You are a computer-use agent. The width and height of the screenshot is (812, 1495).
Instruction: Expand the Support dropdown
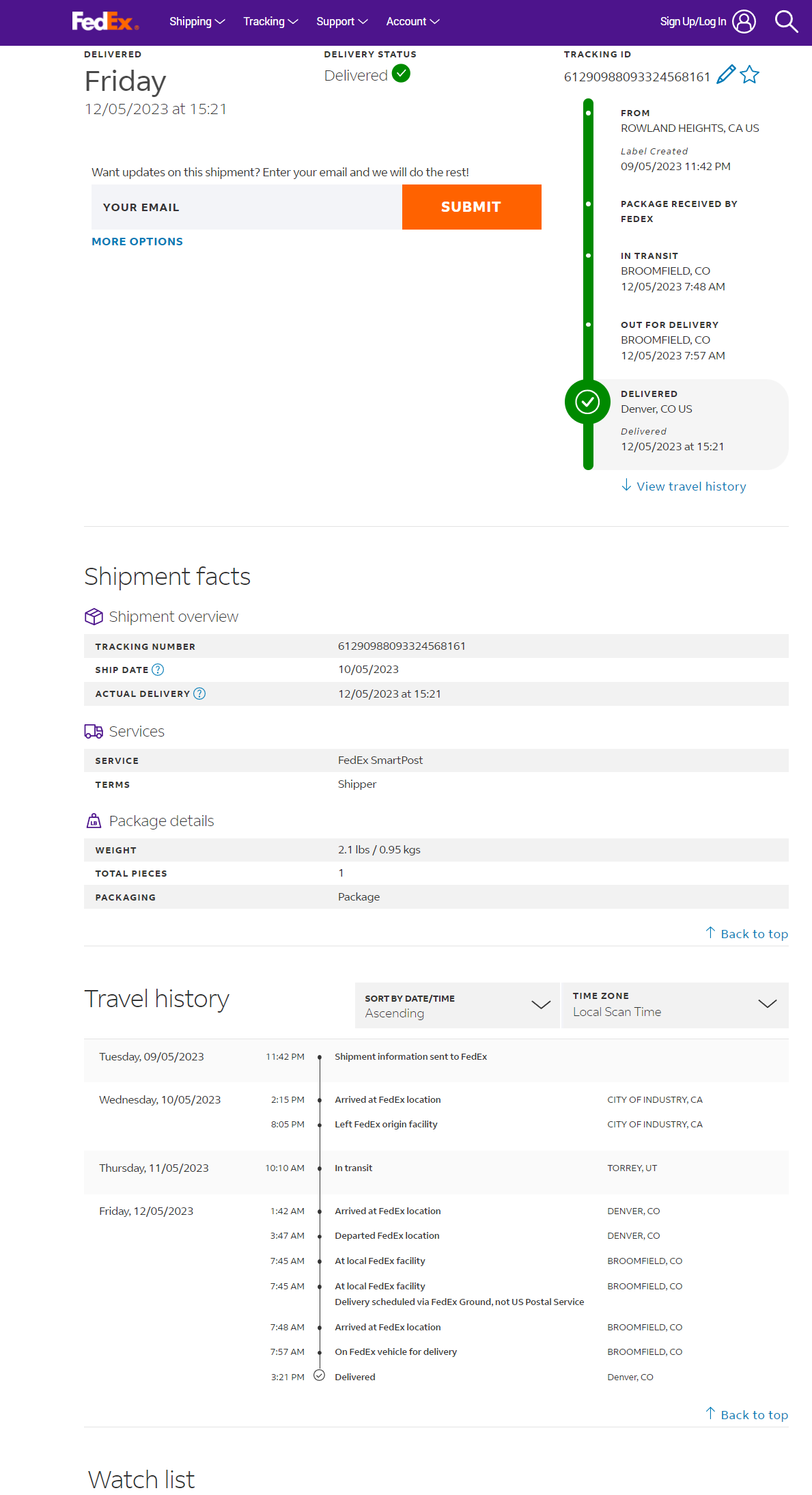341,22
